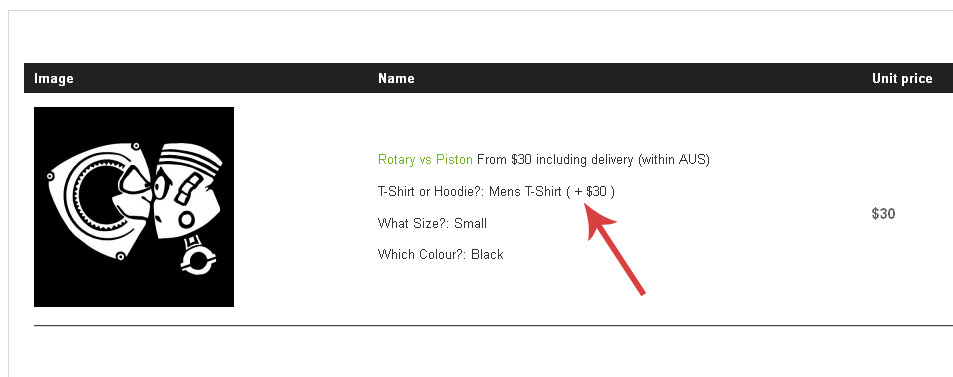This screenshot has height=377, width=953.
Task: Click the divider line below product row
Action: 494,325
